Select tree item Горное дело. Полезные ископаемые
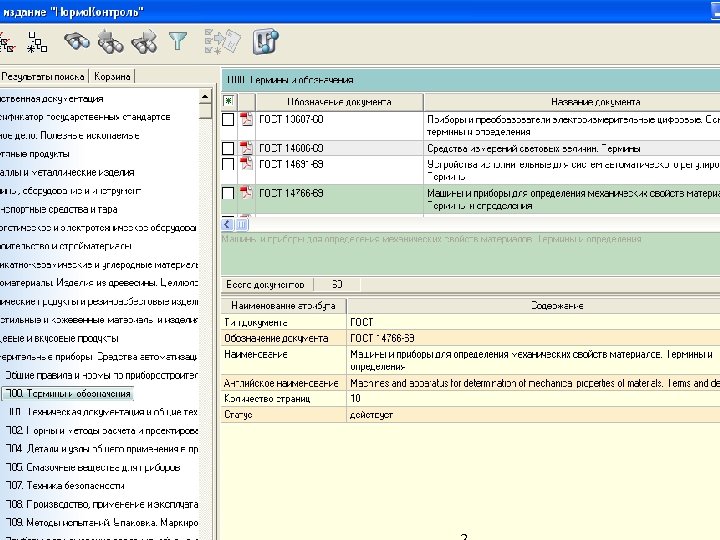Viewport: 720px width, 540px height. [70, 135]
